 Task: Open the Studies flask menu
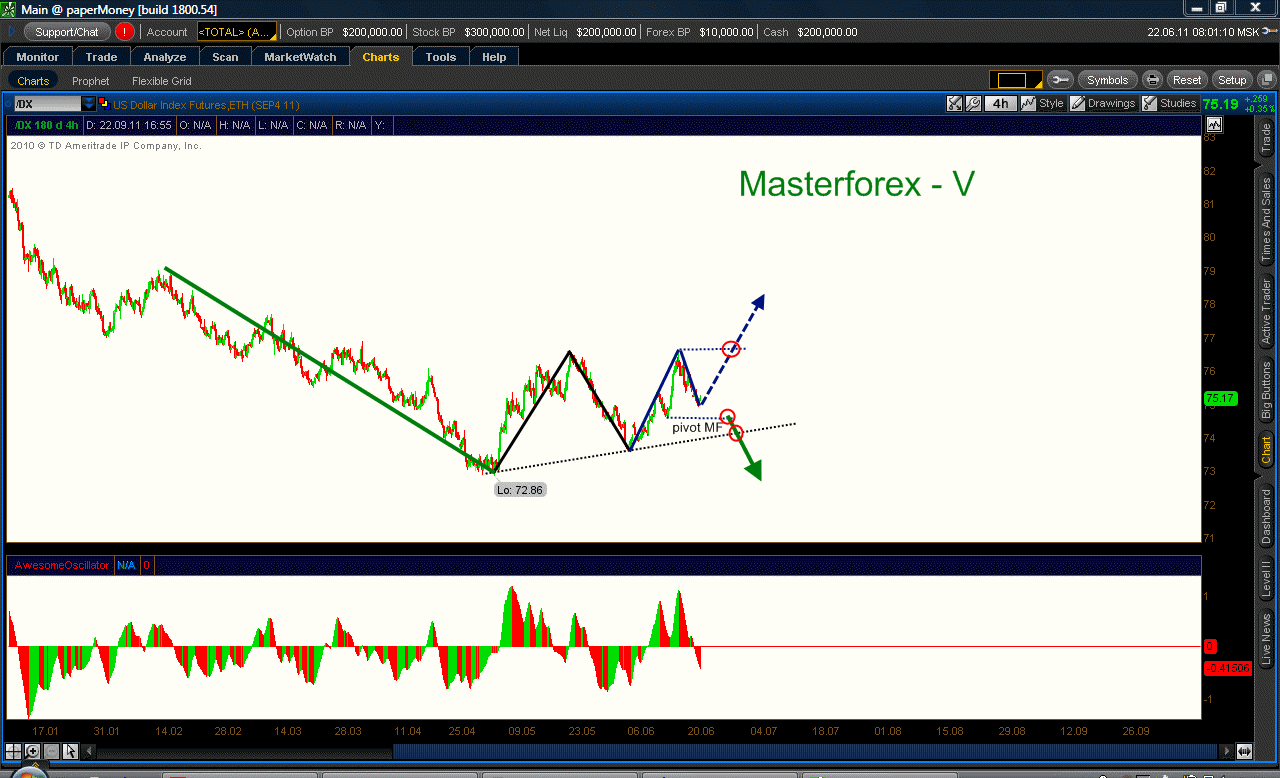pyautogui.click(x=1171, y=103)
